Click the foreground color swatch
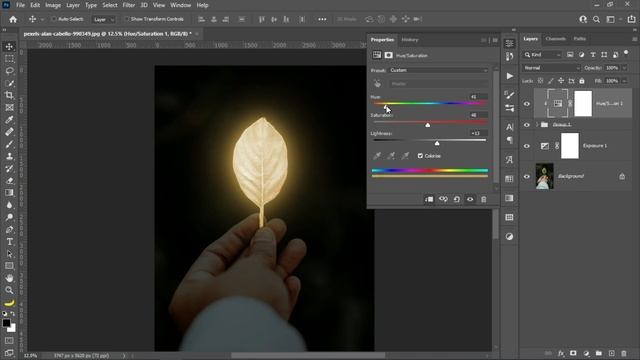The image size is (640, 360). pyautogui.click(x=6, y=323)
